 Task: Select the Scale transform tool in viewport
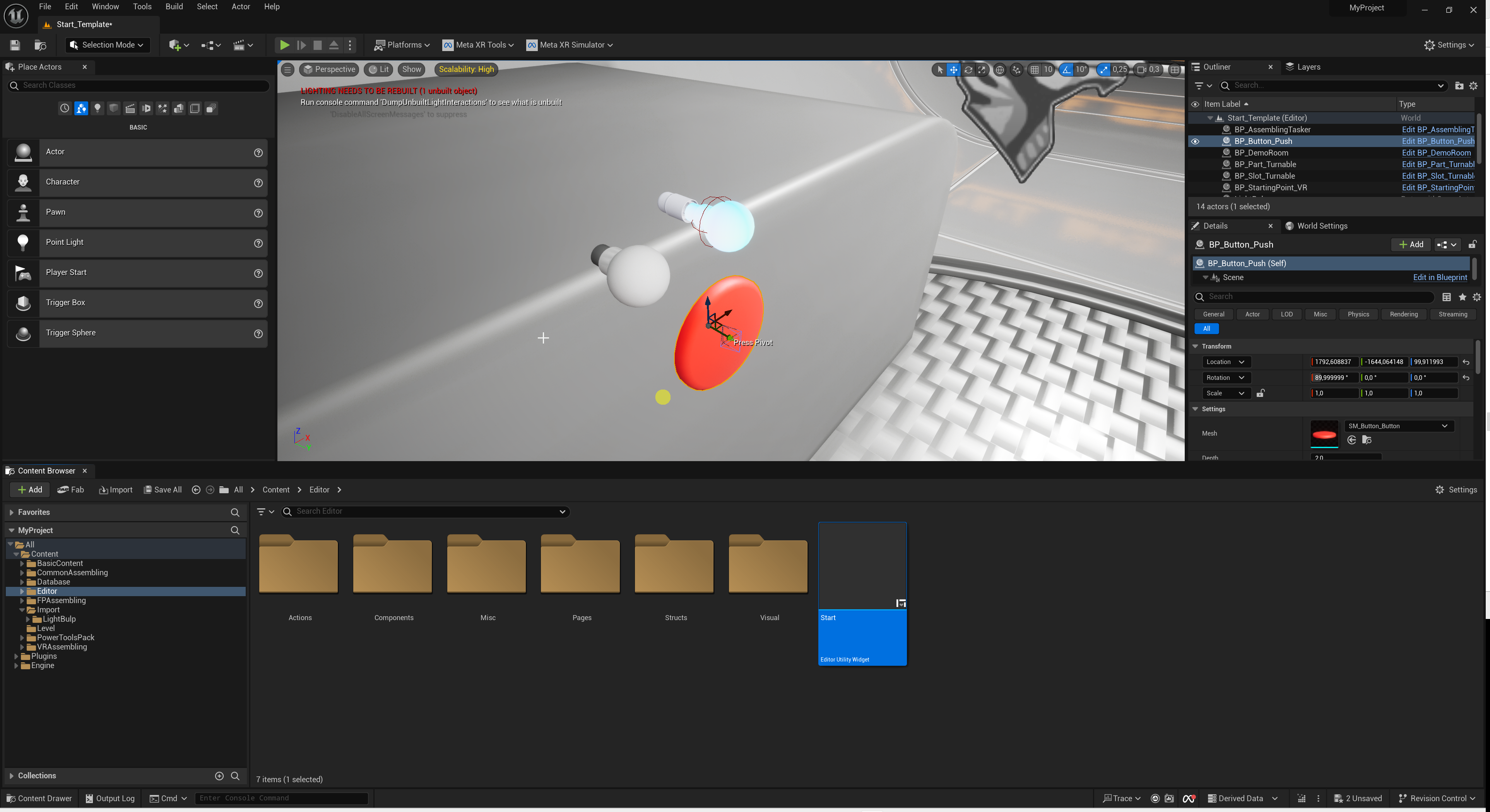click(982, 69)
